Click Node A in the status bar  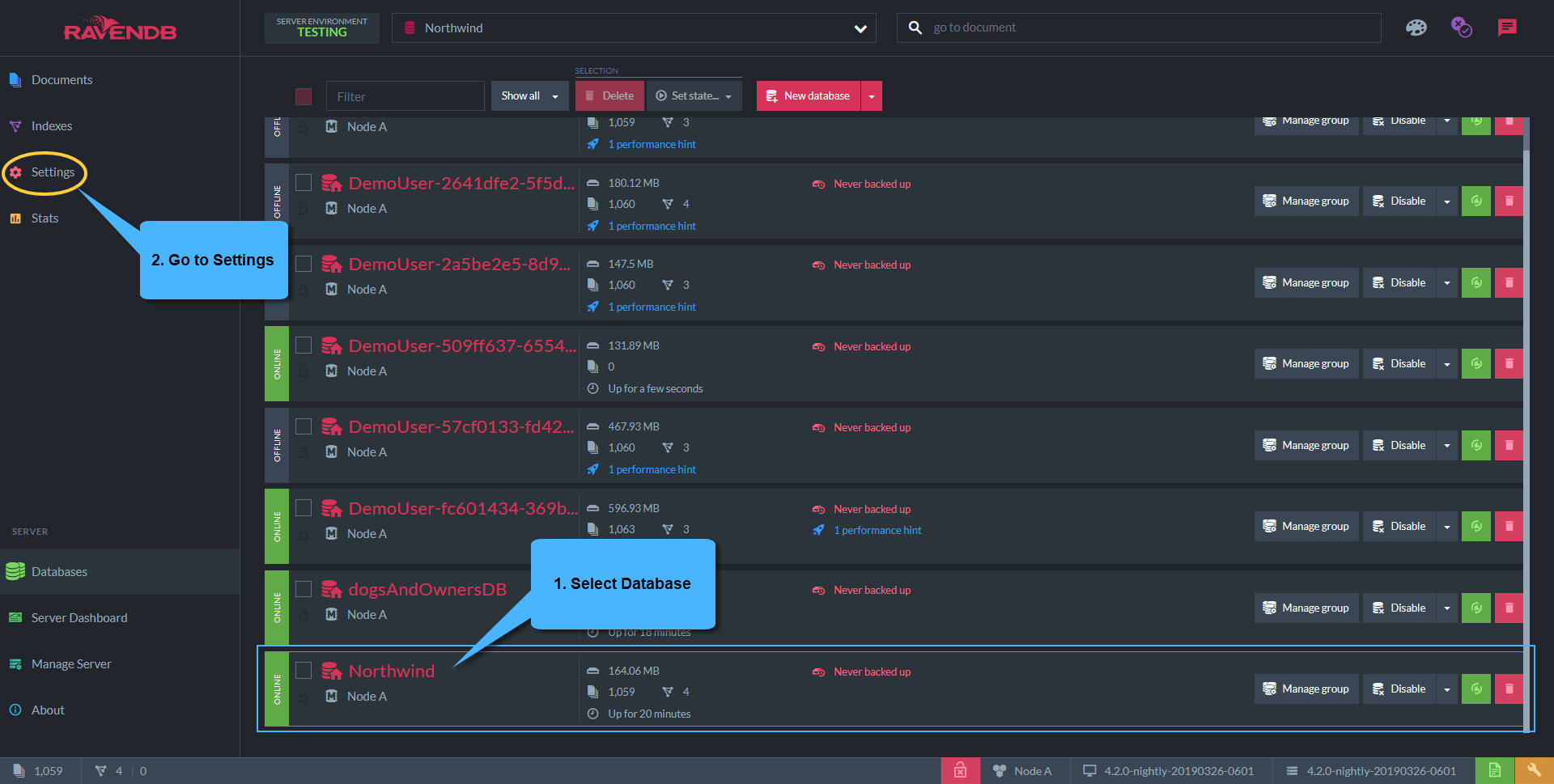(1023, 771)
